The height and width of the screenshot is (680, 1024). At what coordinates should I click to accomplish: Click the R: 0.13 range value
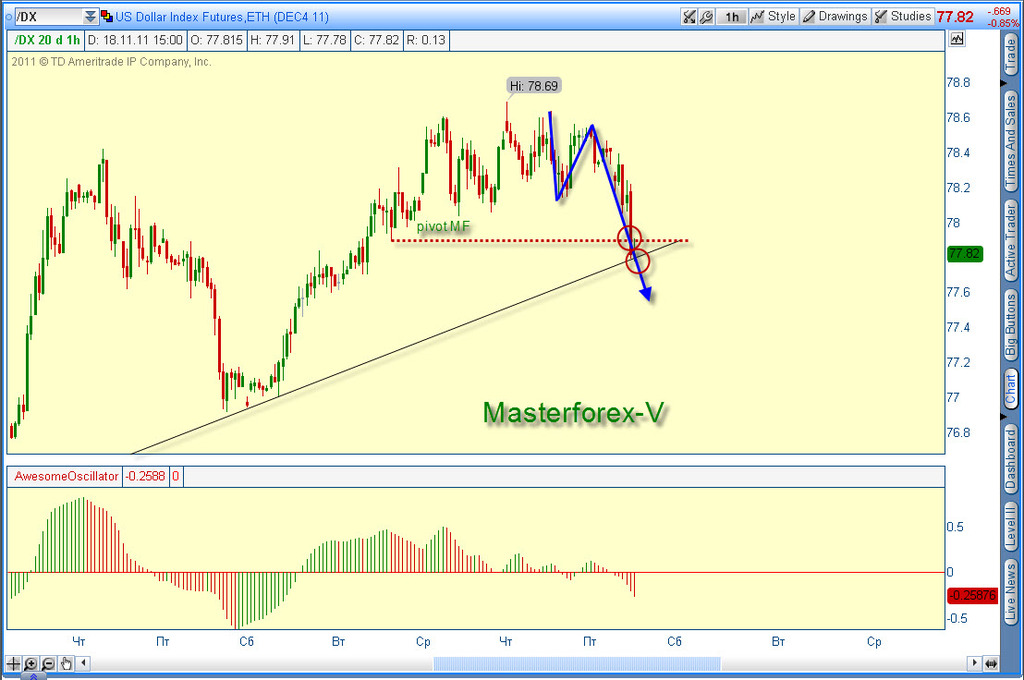(x=426, y=40)
